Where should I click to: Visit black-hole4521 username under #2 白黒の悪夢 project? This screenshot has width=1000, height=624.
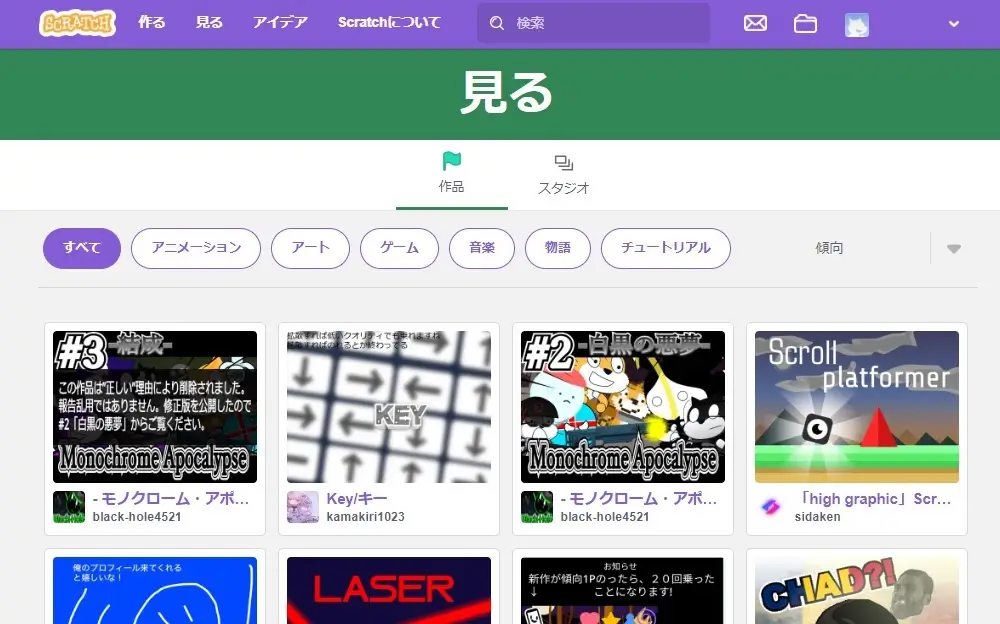coord(605,517)
